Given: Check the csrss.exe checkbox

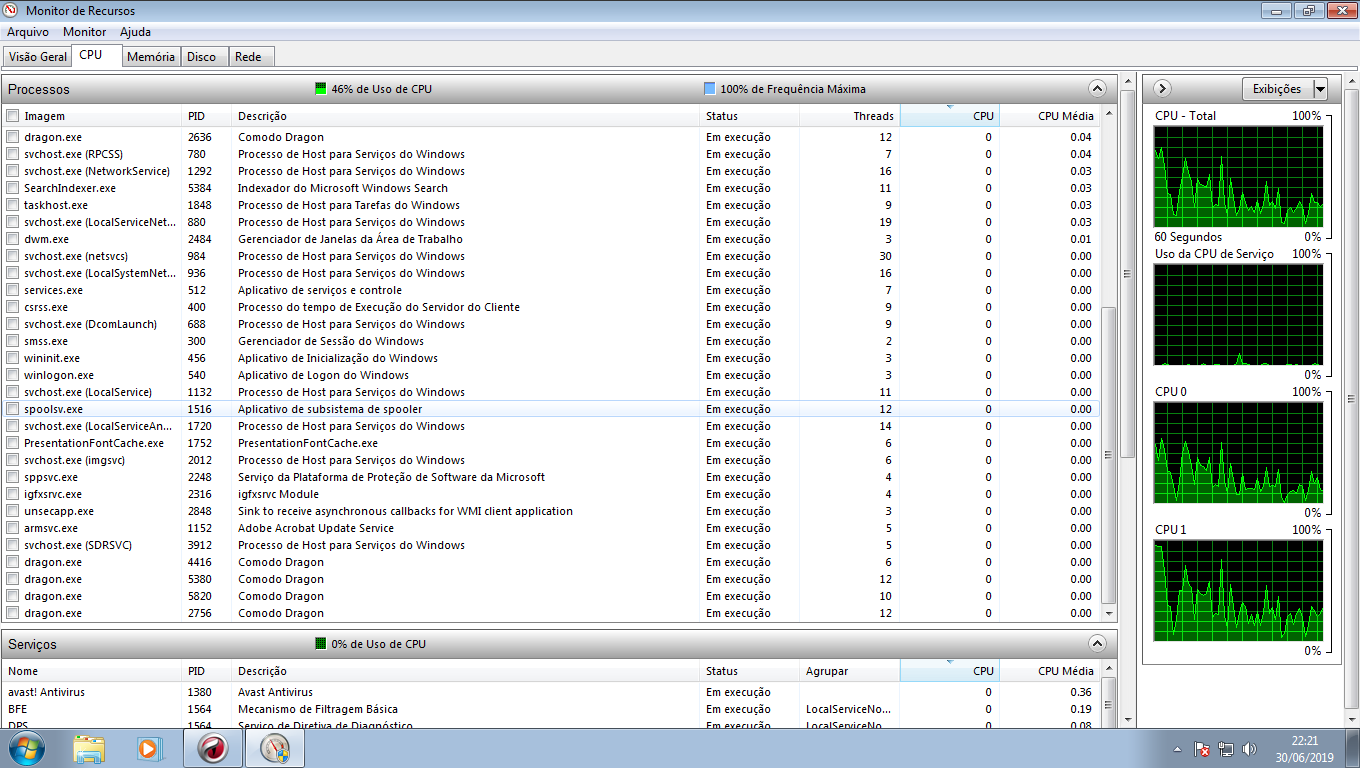Looking at the screenshot, I should 12,307.
